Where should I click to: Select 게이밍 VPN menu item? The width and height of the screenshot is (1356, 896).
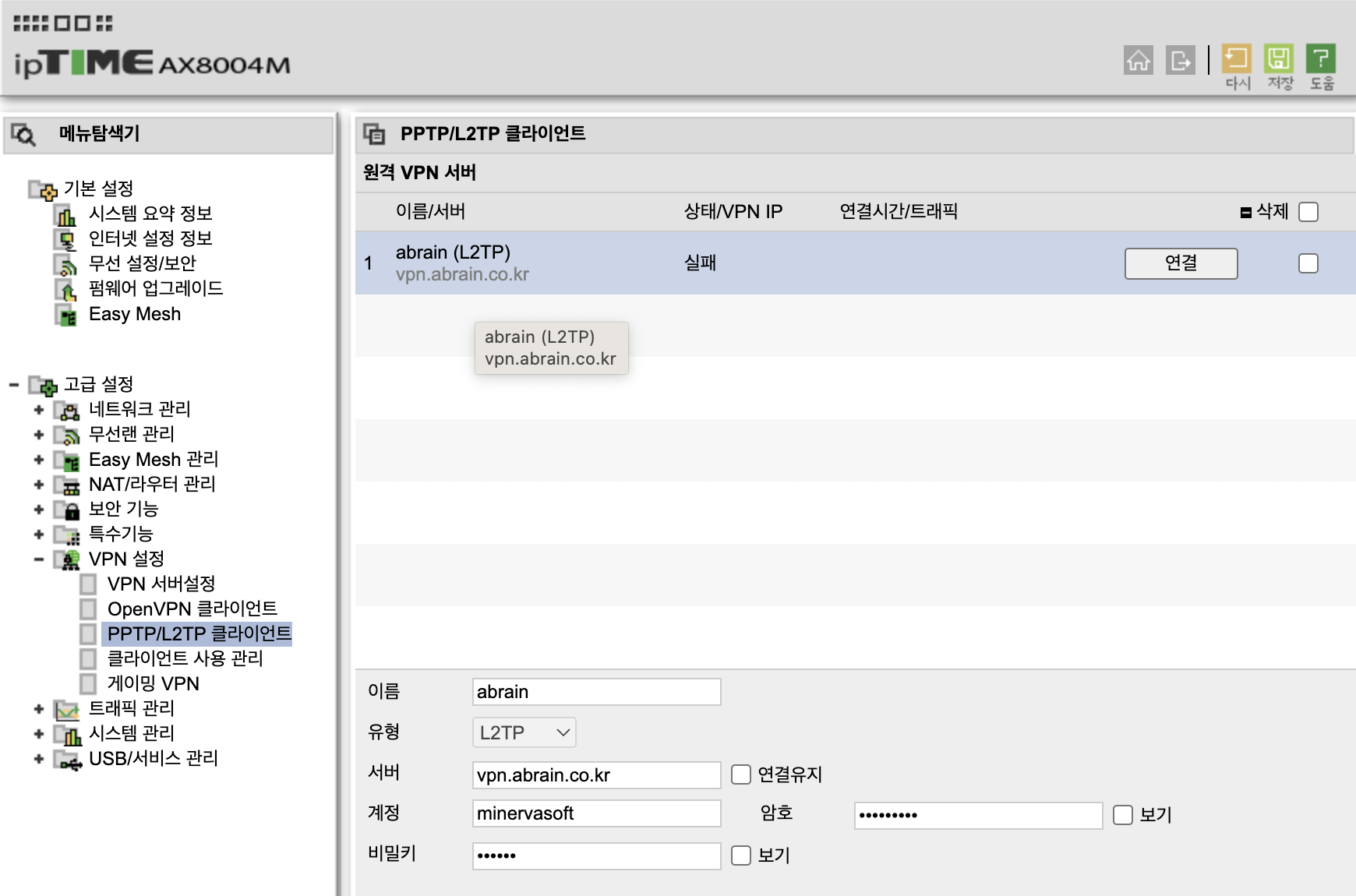(x=154, y=683)
